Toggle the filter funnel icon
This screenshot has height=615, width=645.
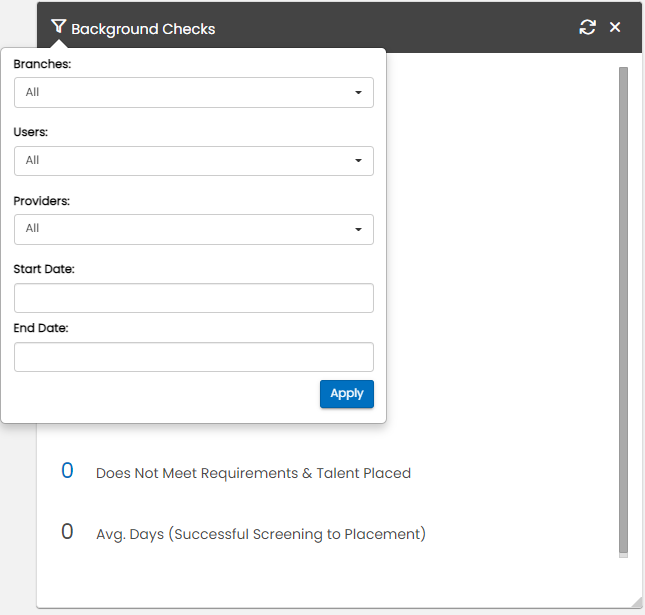click(x=58, y=27)
